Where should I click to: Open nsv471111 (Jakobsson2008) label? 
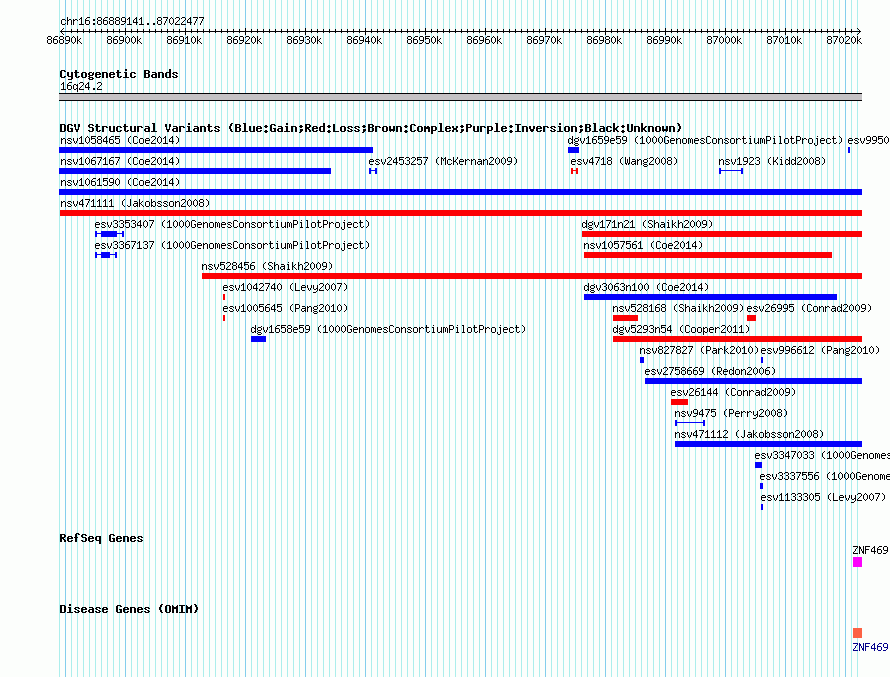coord(135,203)
